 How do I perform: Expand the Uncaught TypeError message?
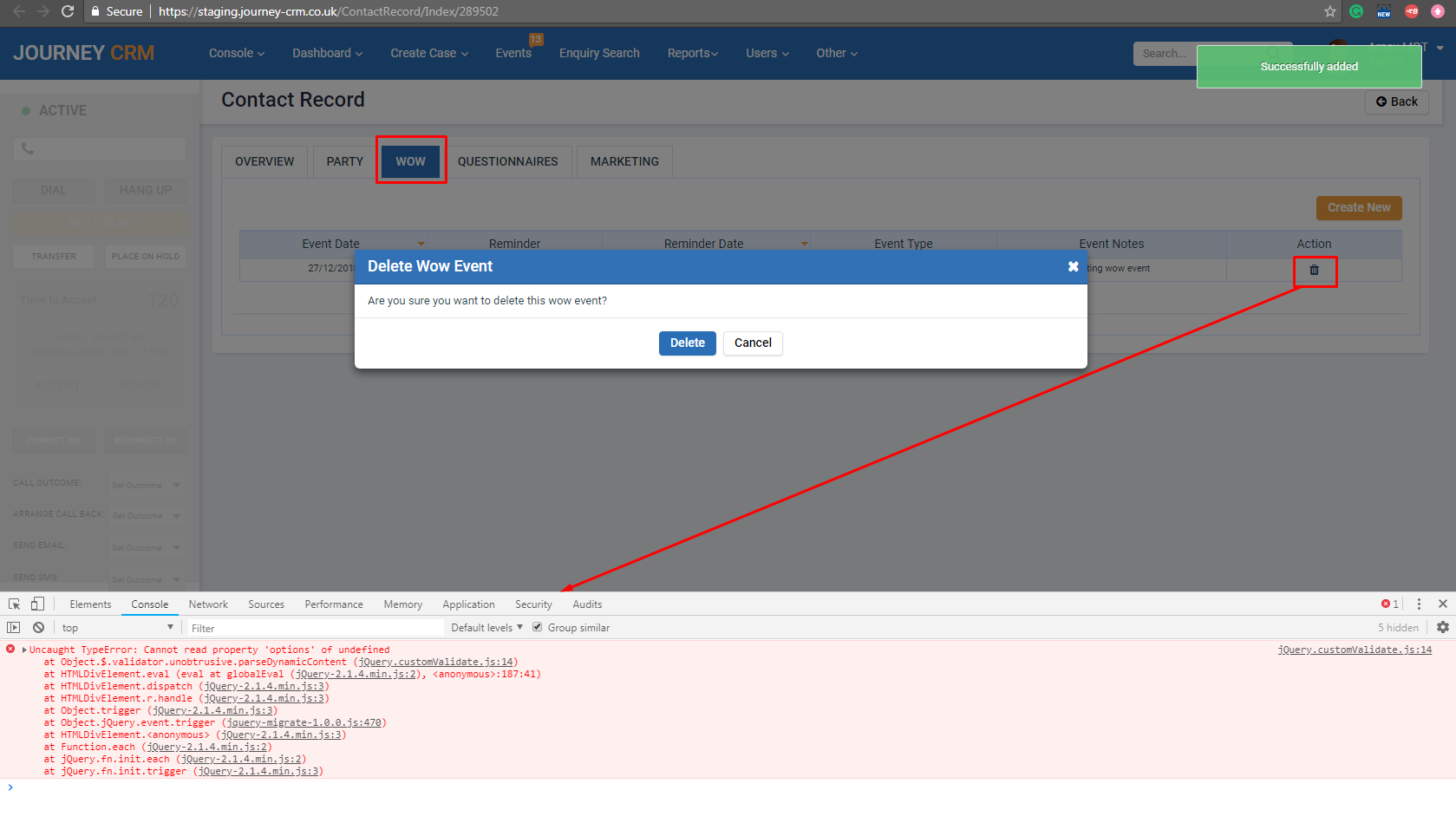click(24, 650)
